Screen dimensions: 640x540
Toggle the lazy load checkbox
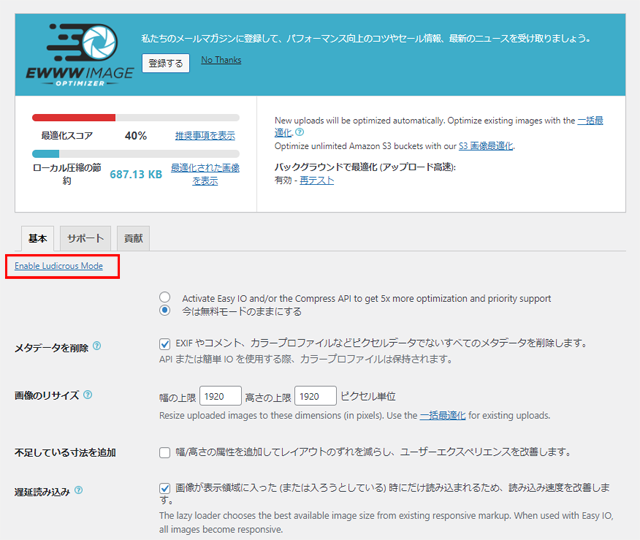click(165, 488)
